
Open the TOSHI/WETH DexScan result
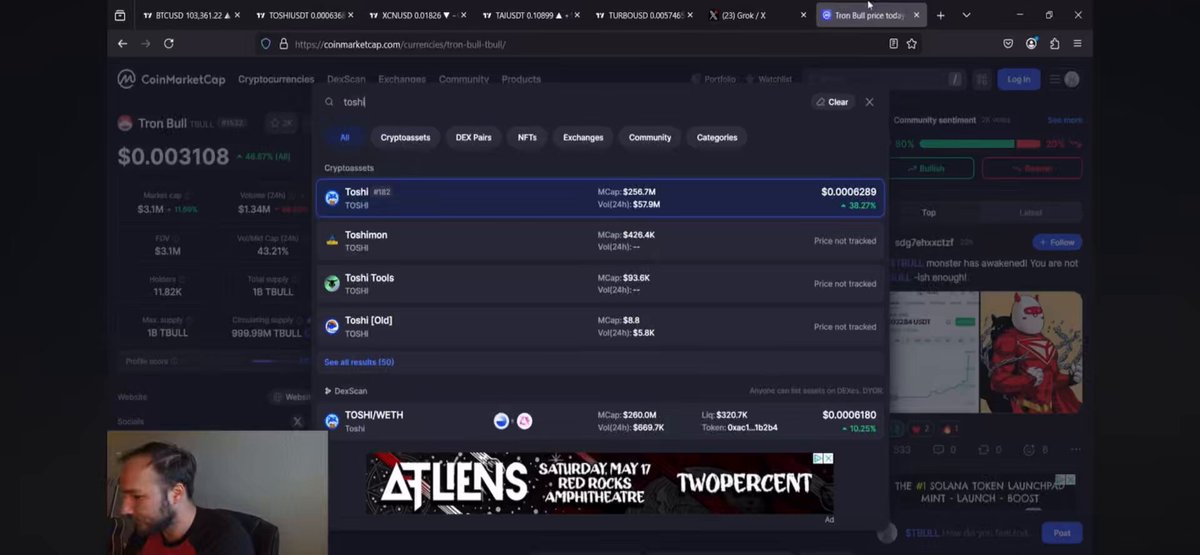coord(600,421)
